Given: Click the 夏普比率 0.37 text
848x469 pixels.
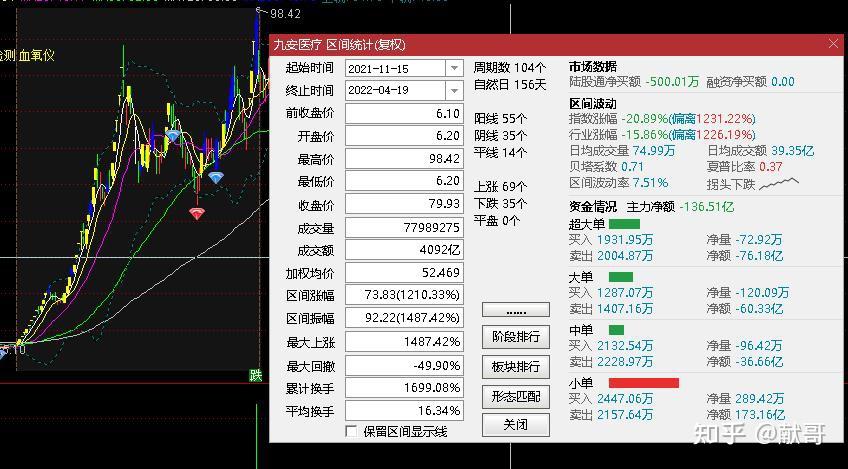Looking at the screenshot, I should pos(744,167).
